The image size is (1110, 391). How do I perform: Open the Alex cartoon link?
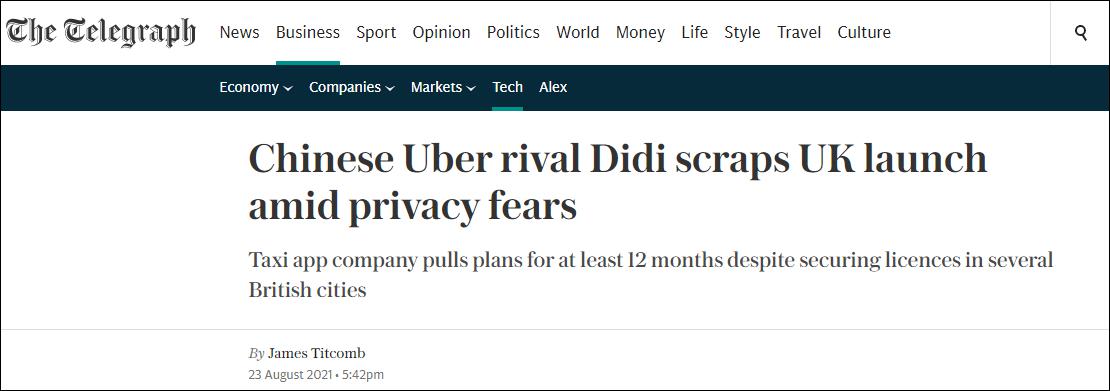553,87
